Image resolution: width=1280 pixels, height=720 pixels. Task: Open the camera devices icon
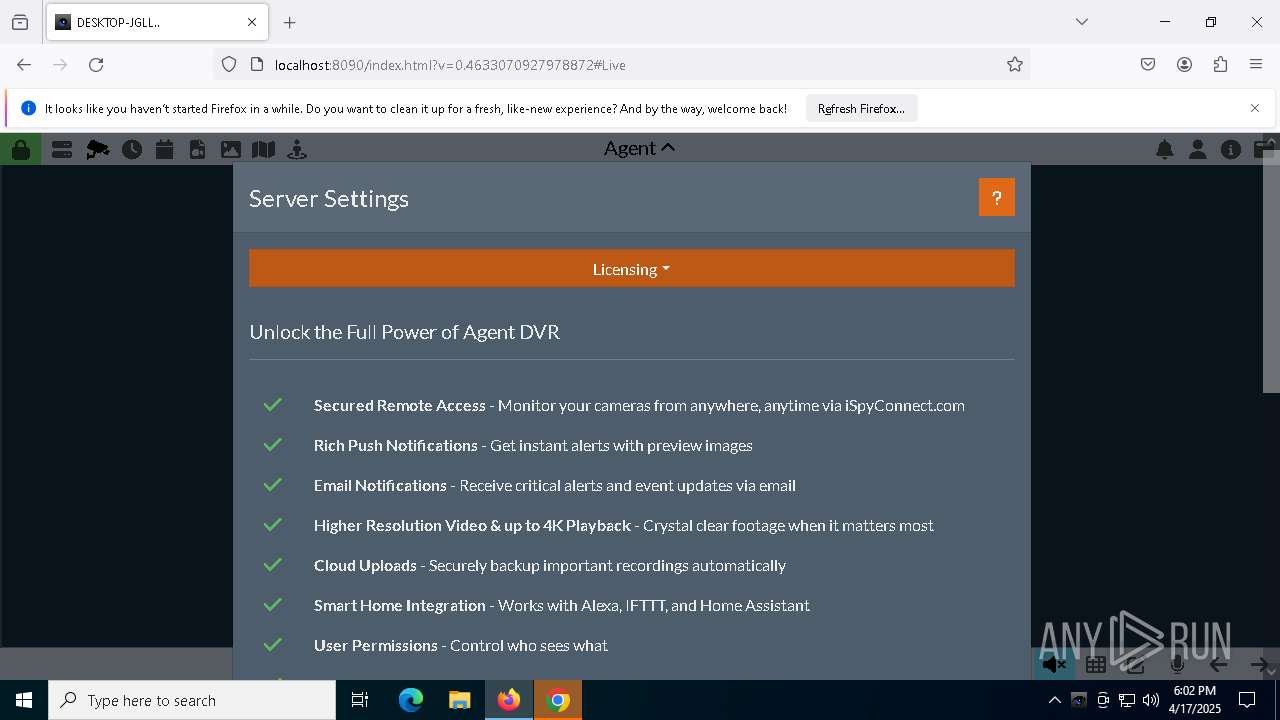(x=98, y=150)
